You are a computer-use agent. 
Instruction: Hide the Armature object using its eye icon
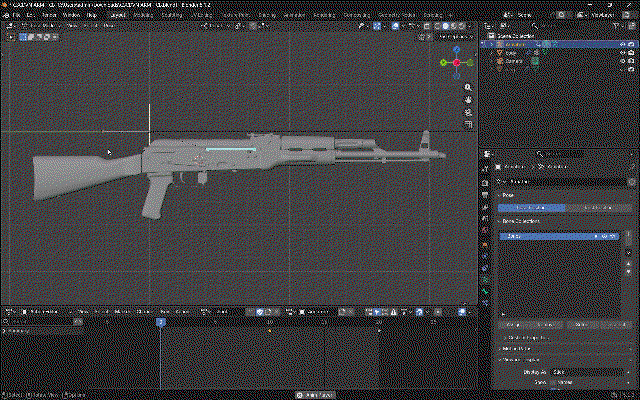[x=622, y=44]
